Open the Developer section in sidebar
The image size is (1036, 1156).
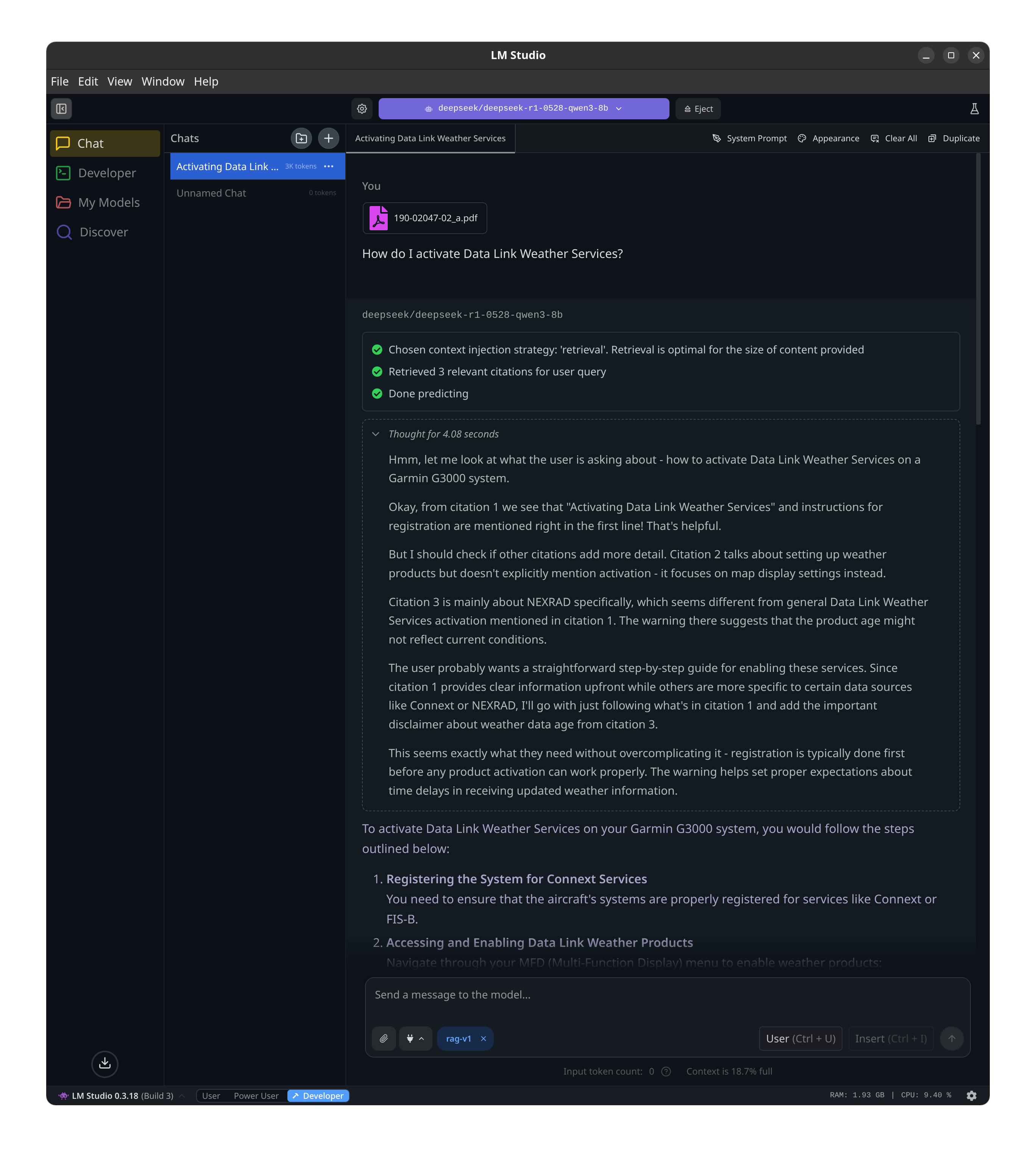106,173
